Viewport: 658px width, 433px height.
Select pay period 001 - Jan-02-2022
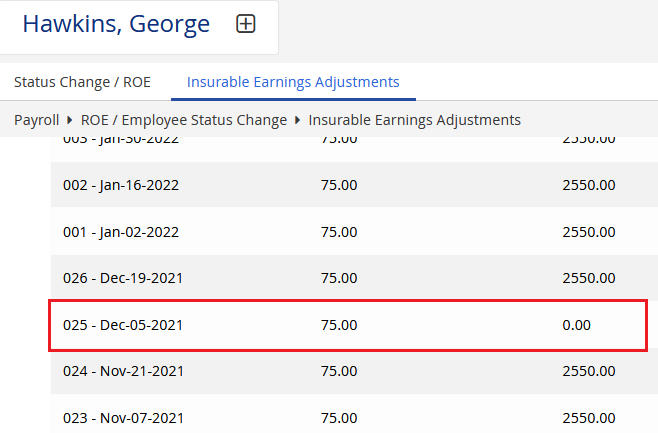click(x=120, y=232)
